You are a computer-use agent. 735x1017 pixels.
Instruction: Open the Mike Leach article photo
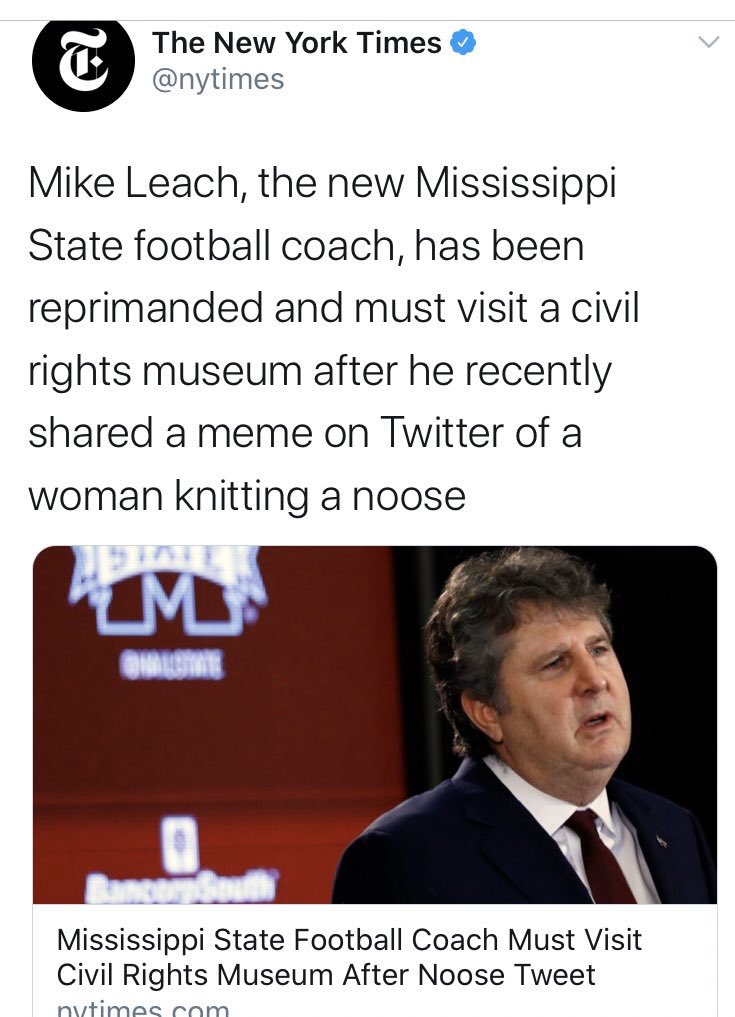[x=375, y=724]
